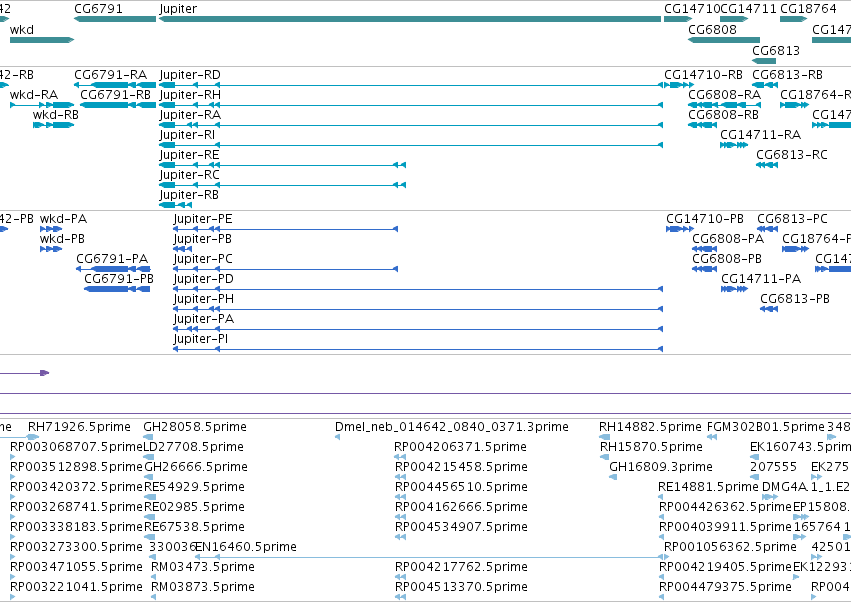Click protein Jupiter-PH label

[x=204, y=299]
